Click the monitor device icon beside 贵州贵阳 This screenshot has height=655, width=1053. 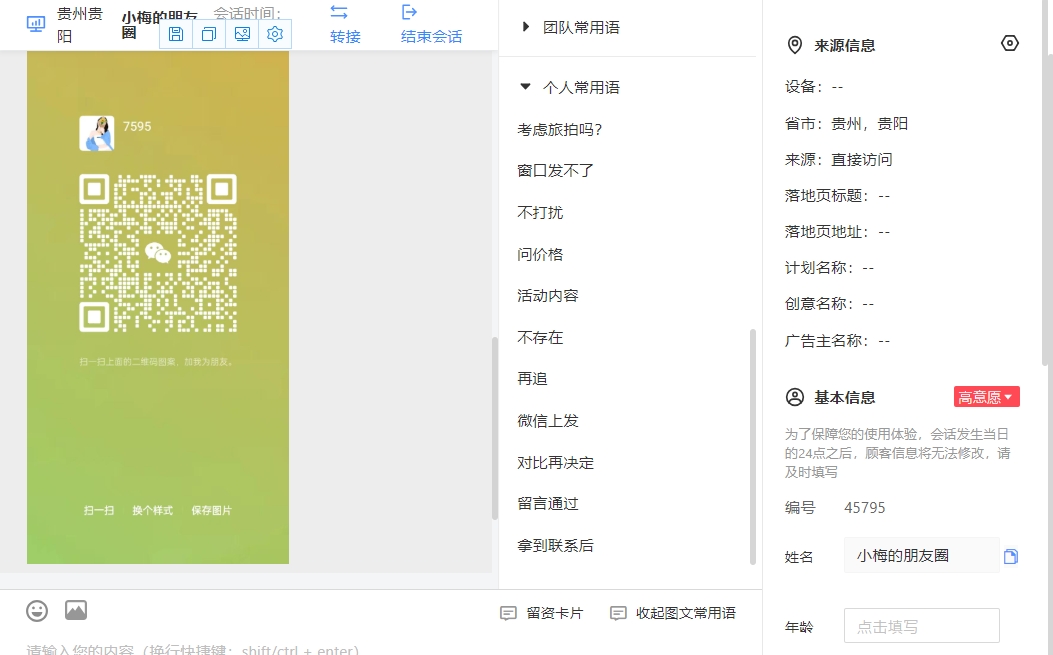pyautogui.click(x=36, y=25)
